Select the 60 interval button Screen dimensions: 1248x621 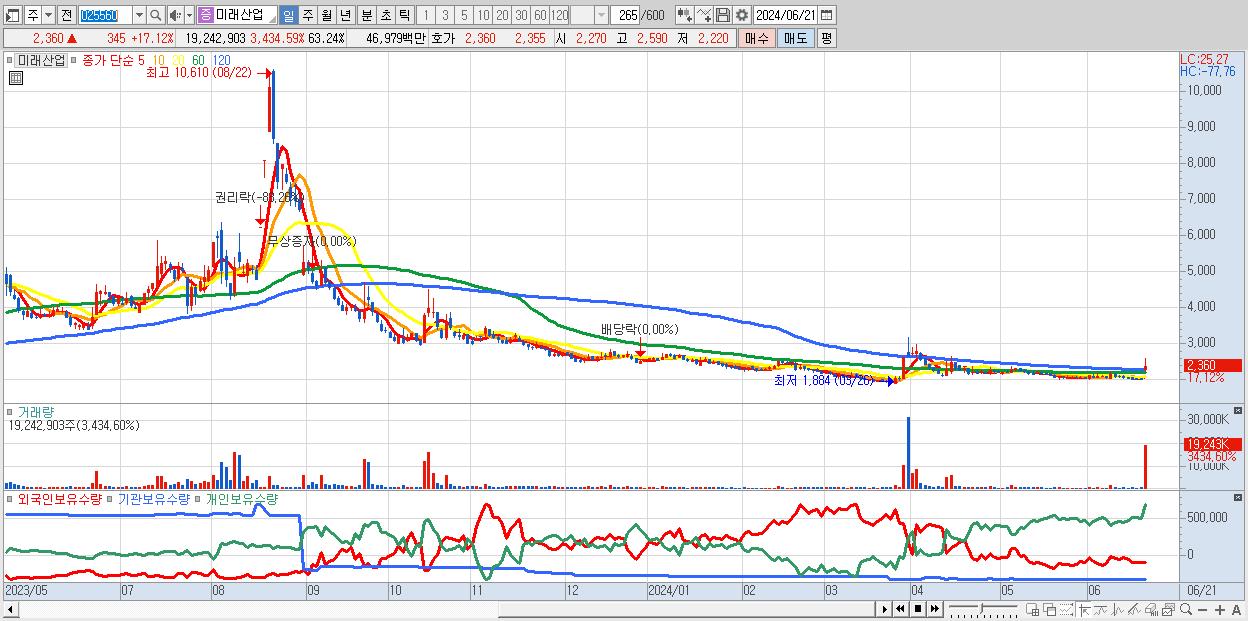540,15
